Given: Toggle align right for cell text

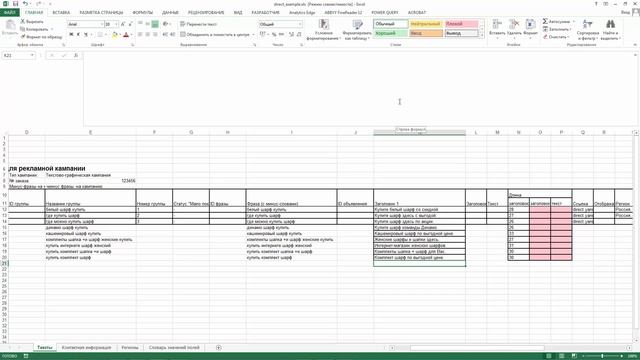Looking at the screenshot, I should coord(155,35).
